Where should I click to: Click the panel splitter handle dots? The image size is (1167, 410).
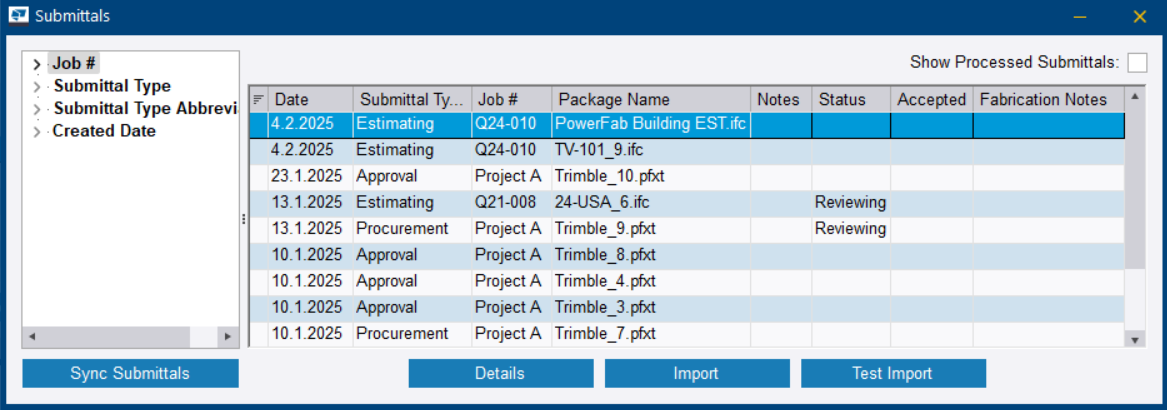243,219
